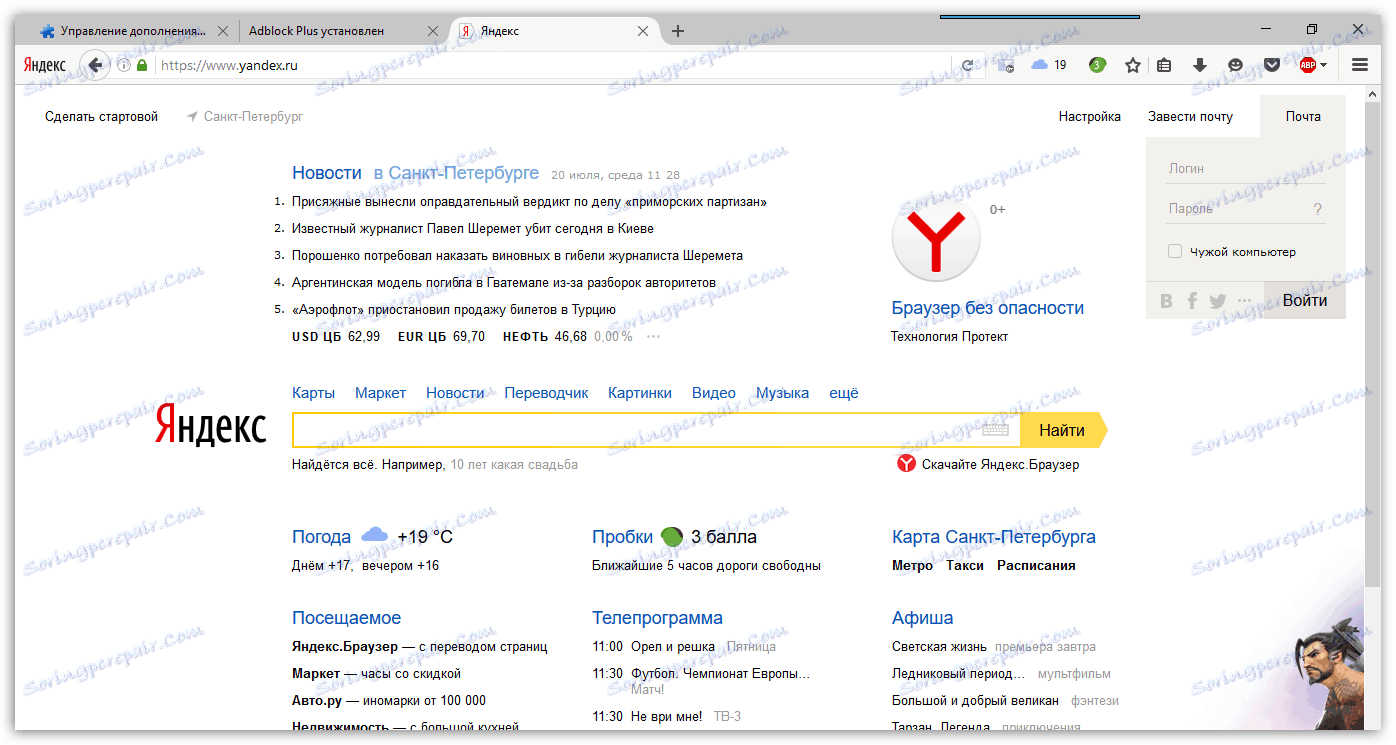Click the mail key icon in toolbar
Image resolution: width=1396 pixels, height=745 pixels.
1006,65
